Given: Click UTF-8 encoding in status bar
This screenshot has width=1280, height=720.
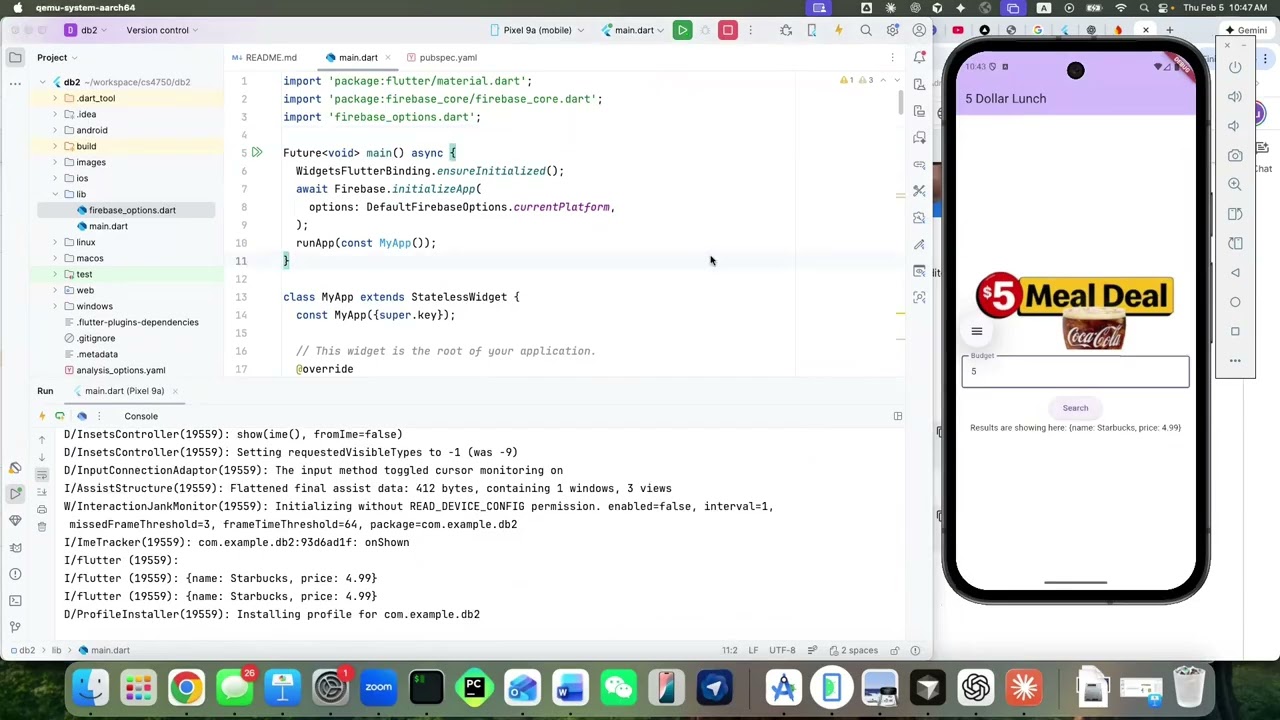Looking at the screenshot, I should coord(782,651).
